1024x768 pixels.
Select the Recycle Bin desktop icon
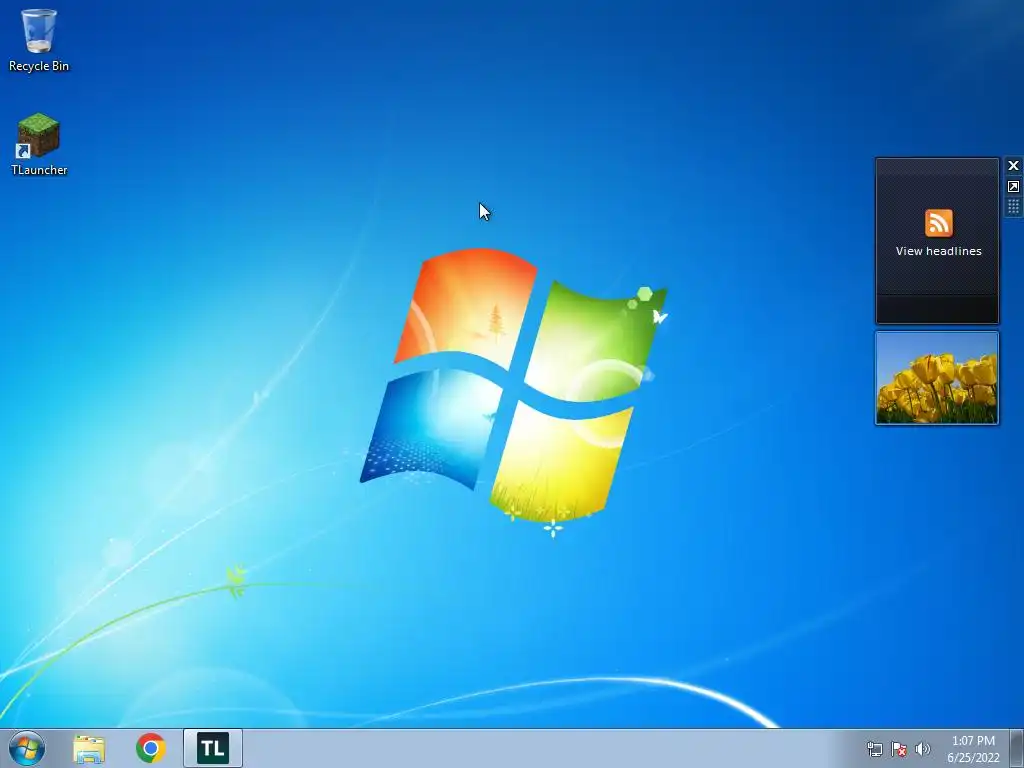pos(39,39)
